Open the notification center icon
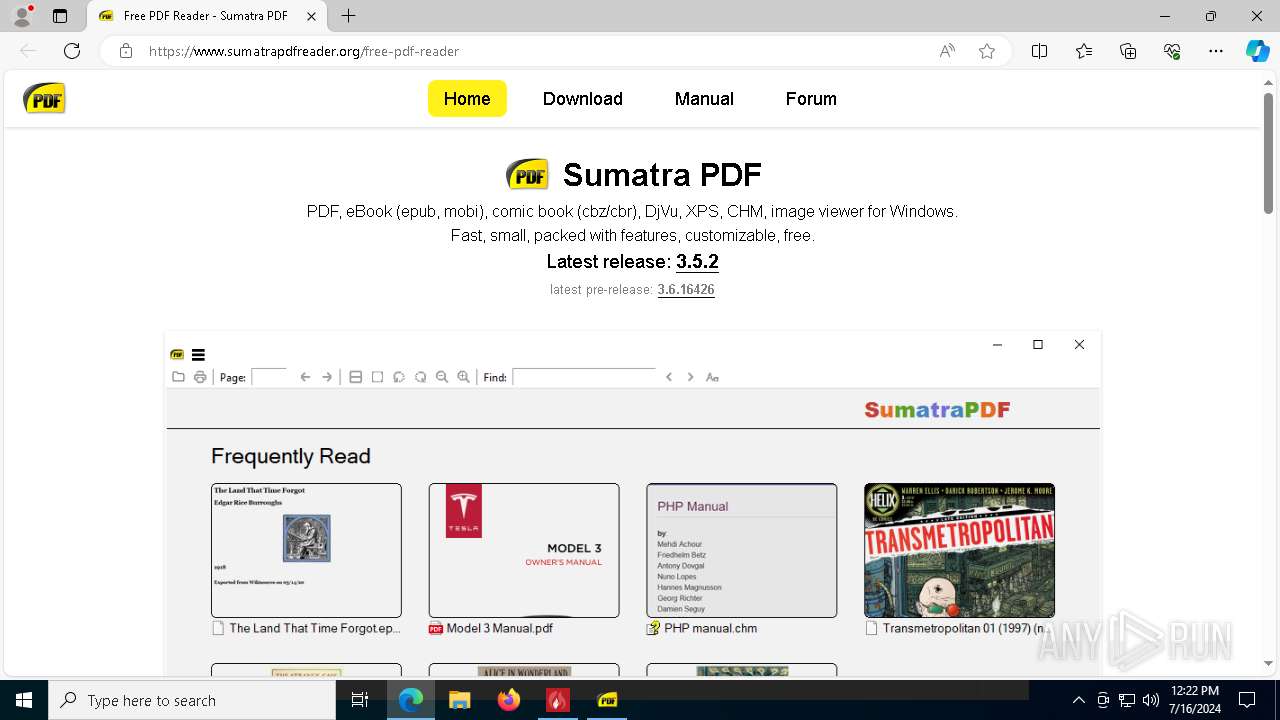The height and width of the screenshot is (720, 1280). point(1247,700)
